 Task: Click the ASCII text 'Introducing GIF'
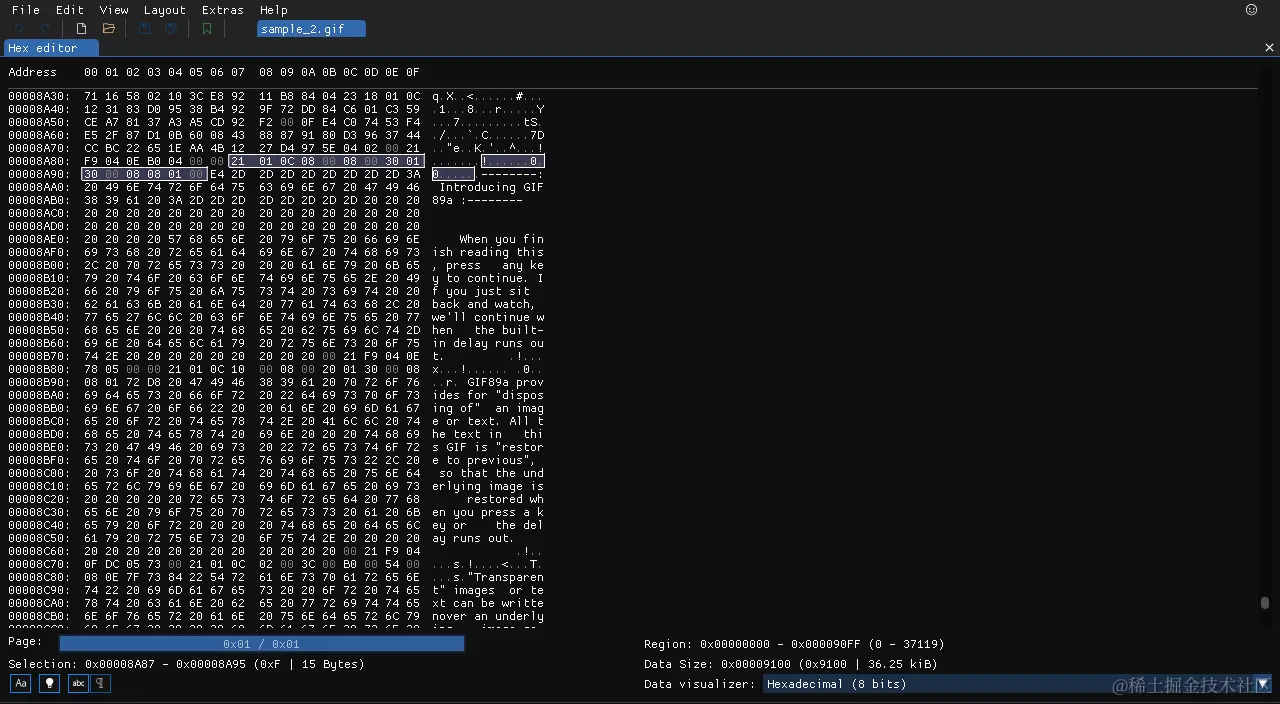[492, 187]
